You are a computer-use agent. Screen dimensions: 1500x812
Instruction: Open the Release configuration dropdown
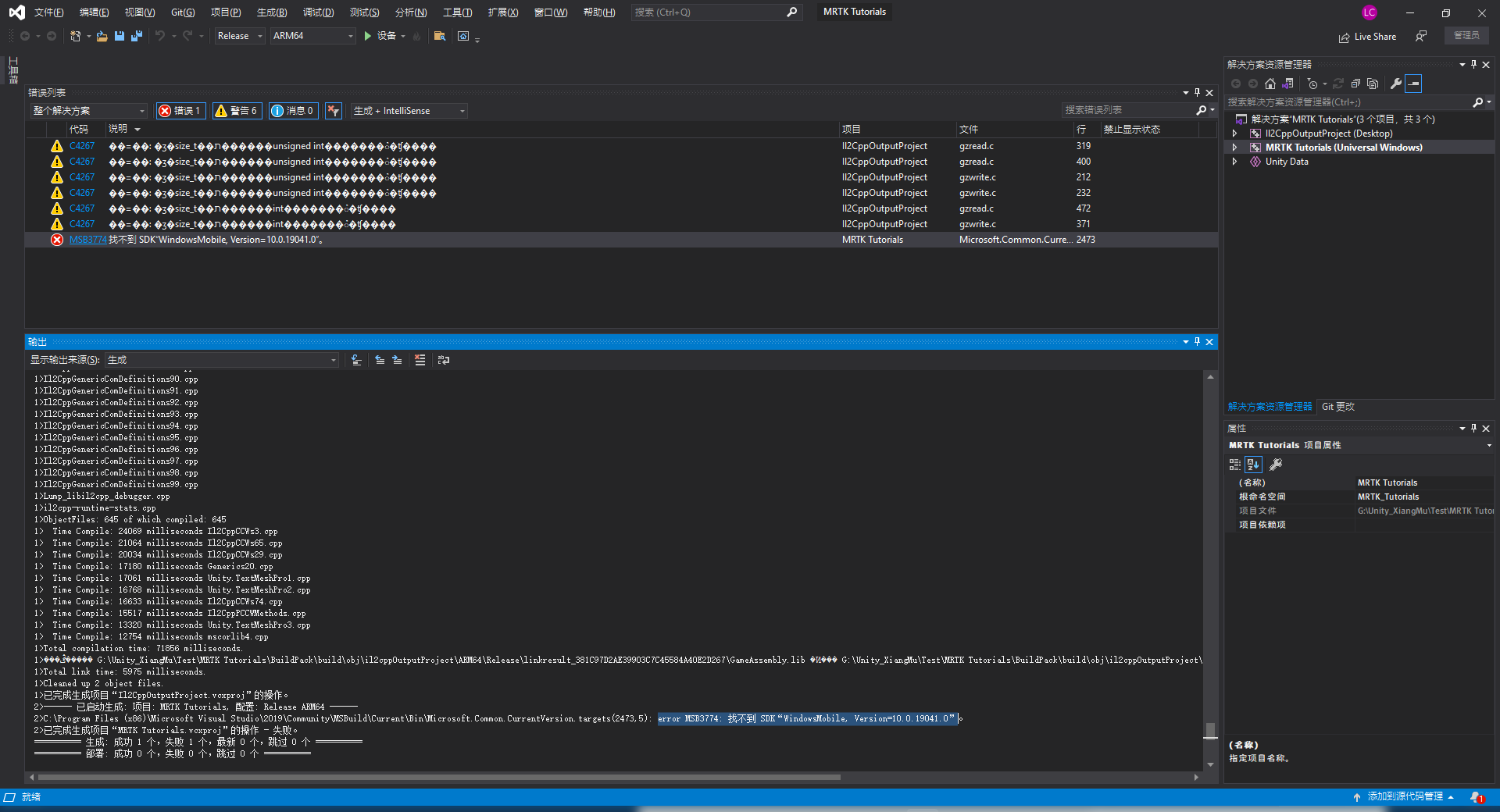pyautogui.click(x=240, y=36)
